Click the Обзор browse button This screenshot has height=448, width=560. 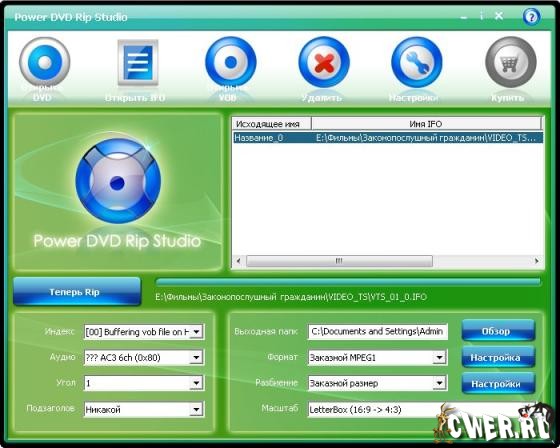(498, 331)
